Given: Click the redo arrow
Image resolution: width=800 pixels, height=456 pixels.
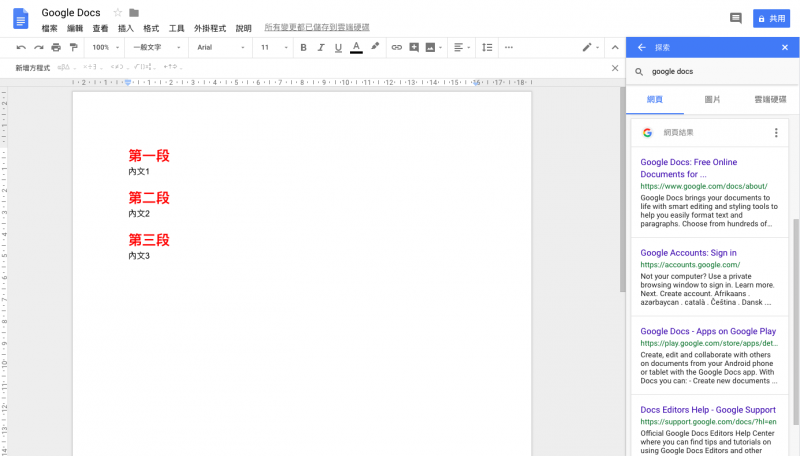Looking at the screenshot, I should coord(39,47).
